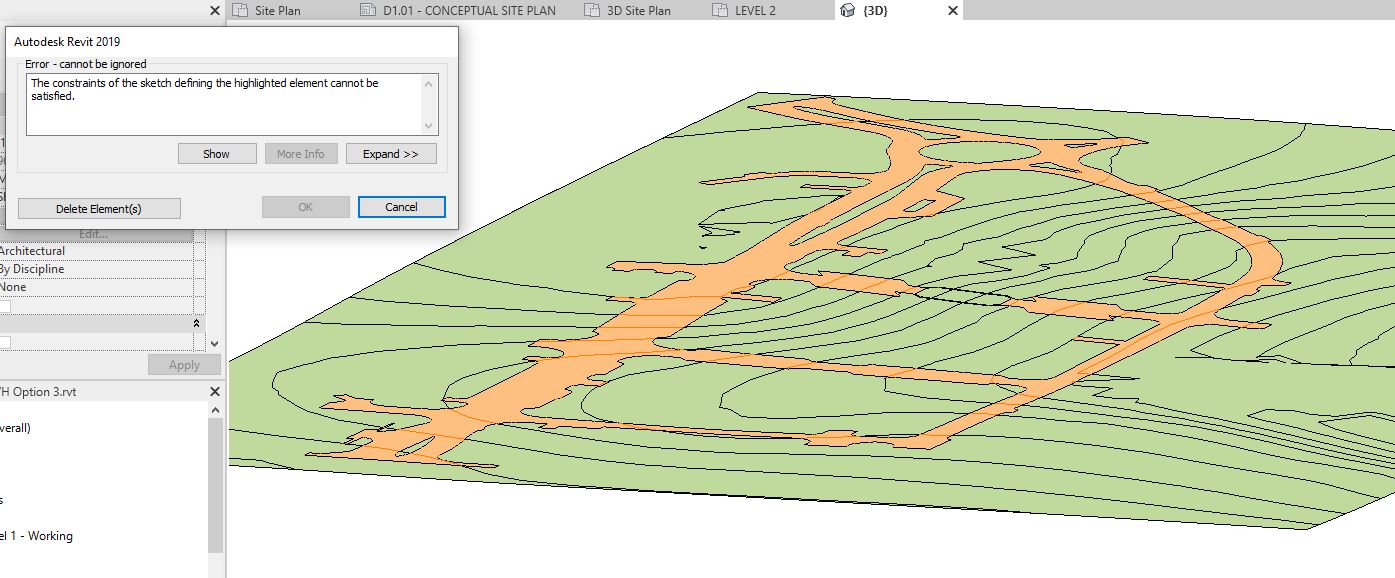The image size is (1395, 578).
Task: Collapse the Properties group with the double chevron
Action: [x=196, y=321]
